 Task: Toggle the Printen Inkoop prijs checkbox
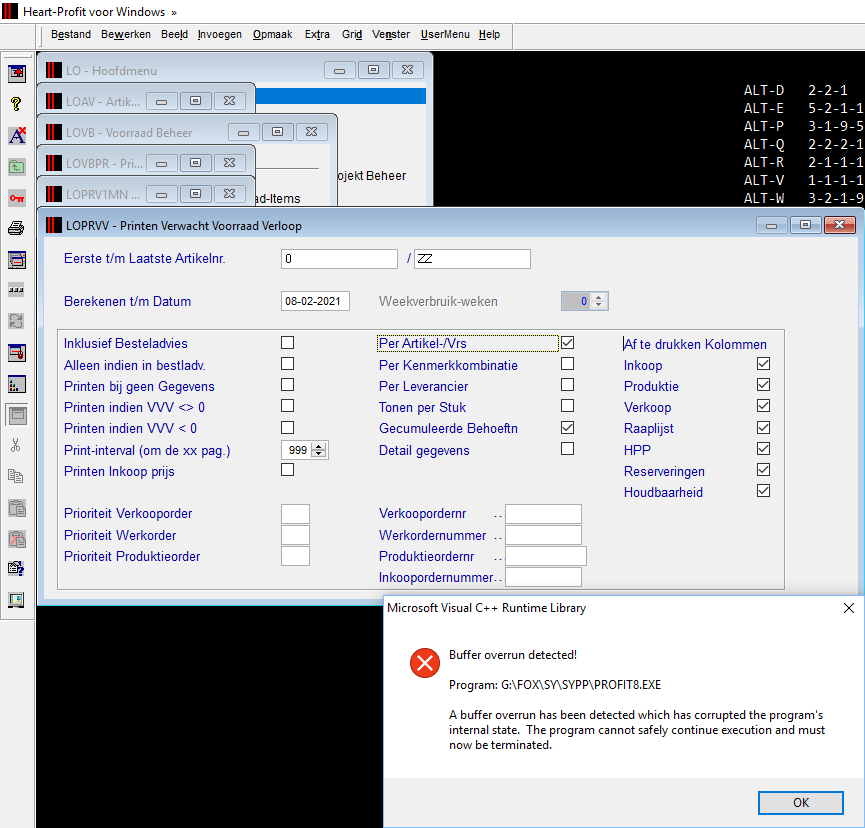pos(287,469)
